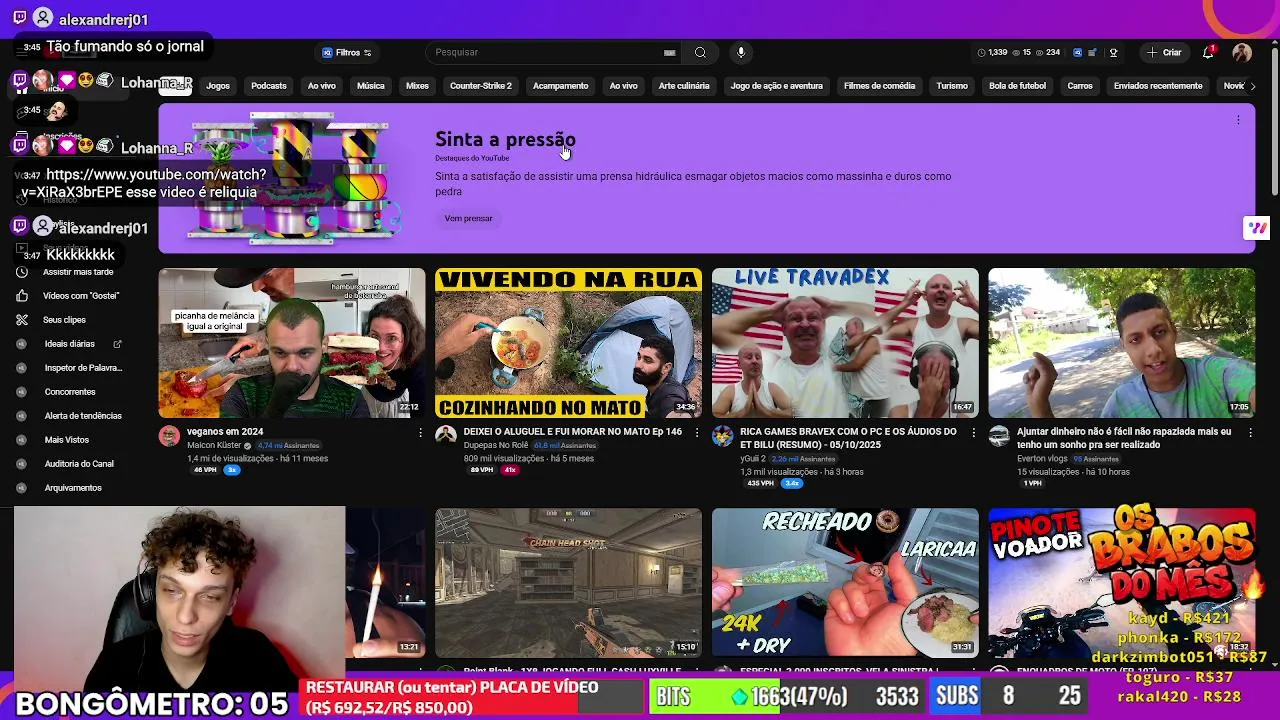Select the Filmes de comédia chip
This screenshot has height=720, width=1280.
click(x=879, y=86)
